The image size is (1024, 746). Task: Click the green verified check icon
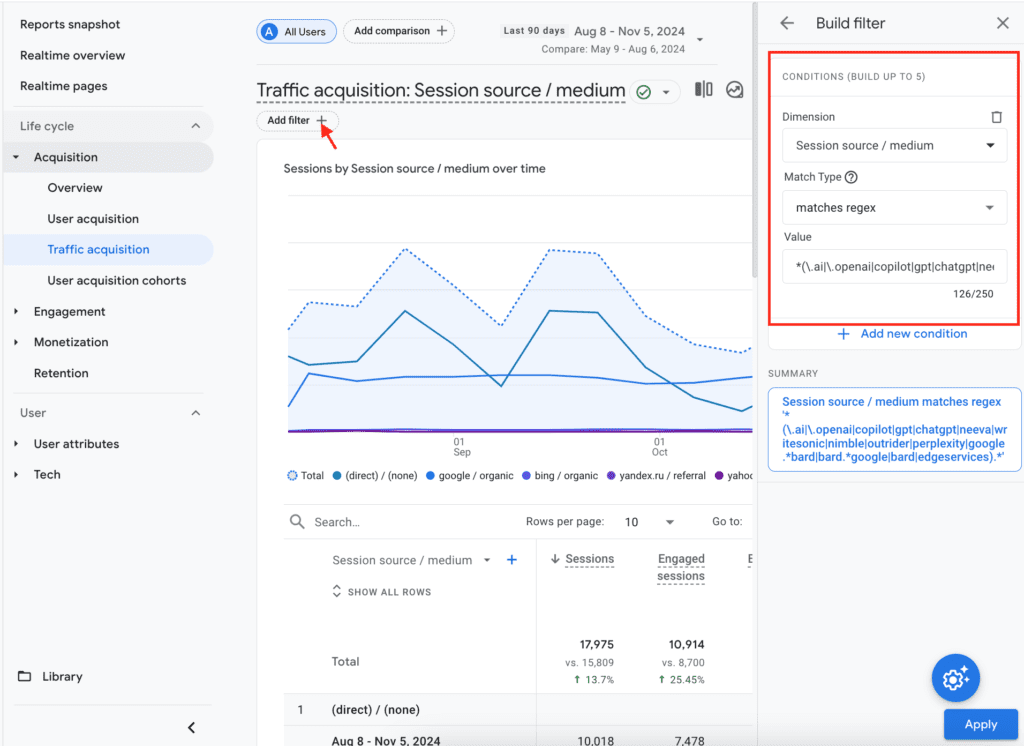(643, 92)
